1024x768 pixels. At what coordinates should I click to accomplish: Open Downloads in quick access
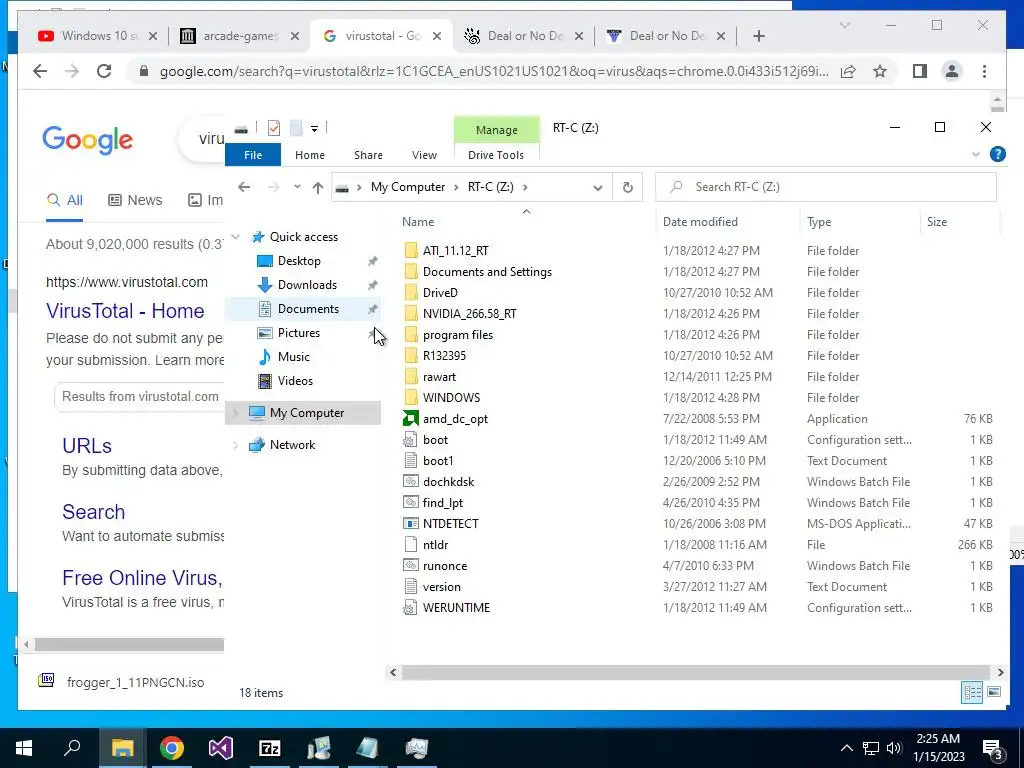307,285
